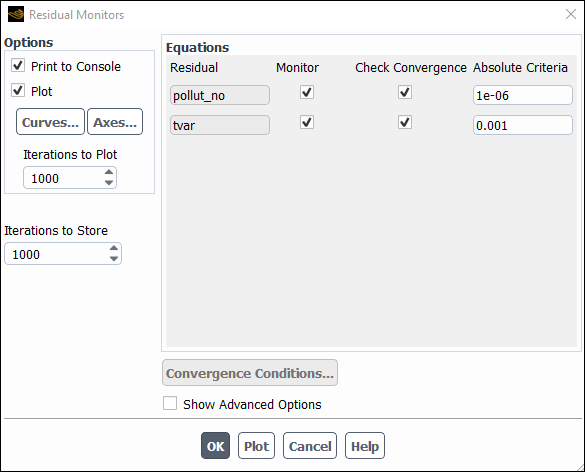Screen dimensions: 585x472
Task: Open the Axes settings
Action: 115,122
